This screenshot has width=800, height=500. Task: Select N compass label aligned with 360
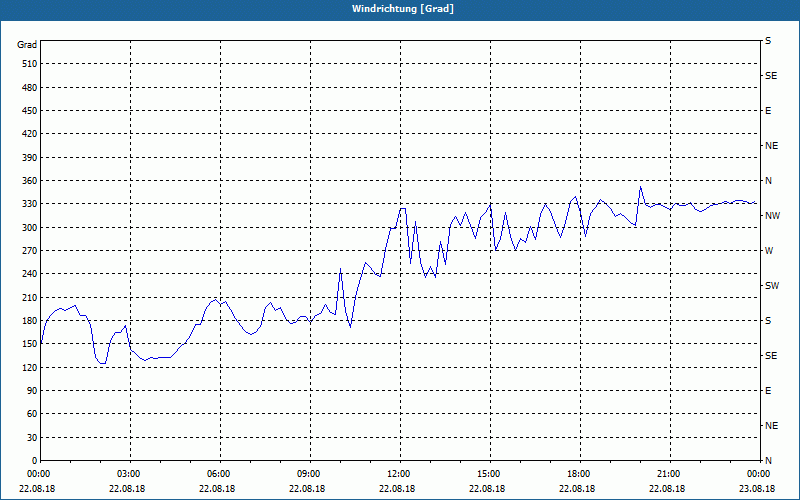(768, 181)
